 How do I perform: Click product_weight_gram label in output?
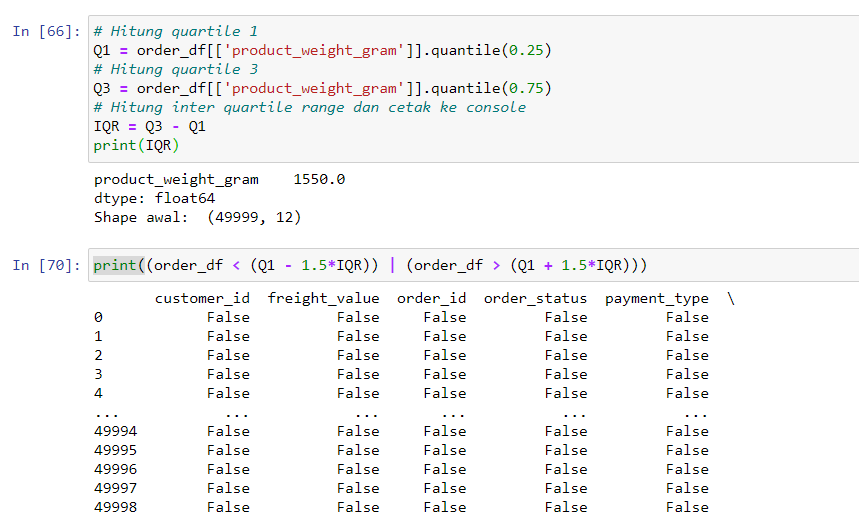coord(176,180)
